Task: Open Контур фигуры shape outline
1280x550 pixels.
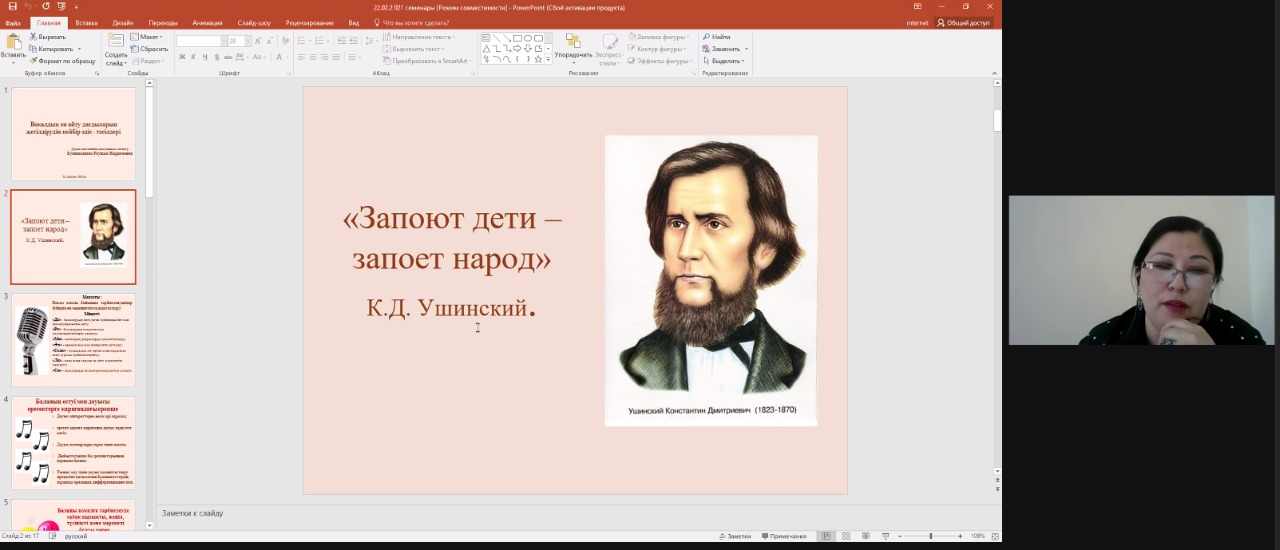Action: coord(660,49)
